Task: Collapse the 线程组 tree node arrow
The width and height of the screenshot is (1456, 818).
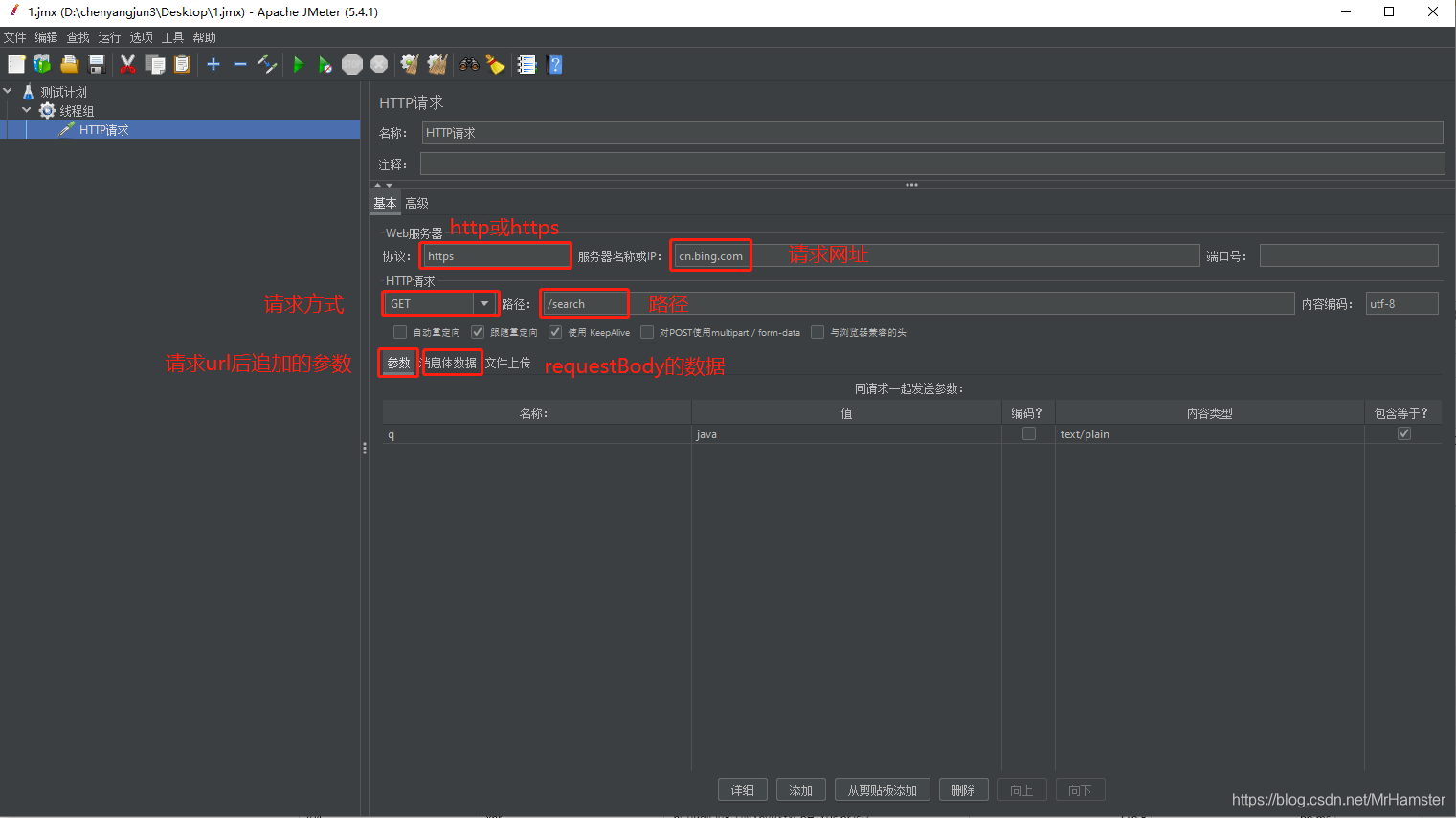Action: click(x=26, y=111)
